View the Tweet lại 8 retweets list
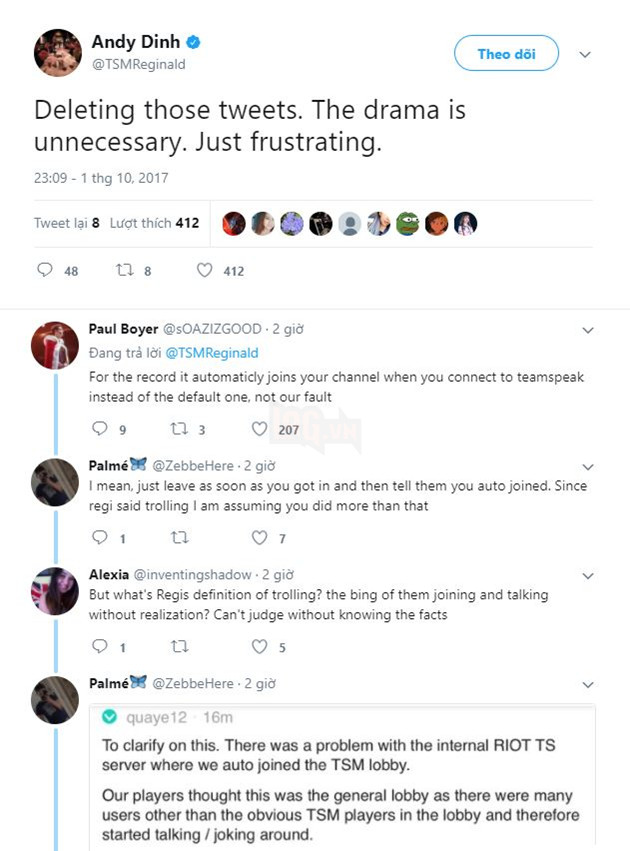This screenshot has height=851, width=630. click(66, 223)
